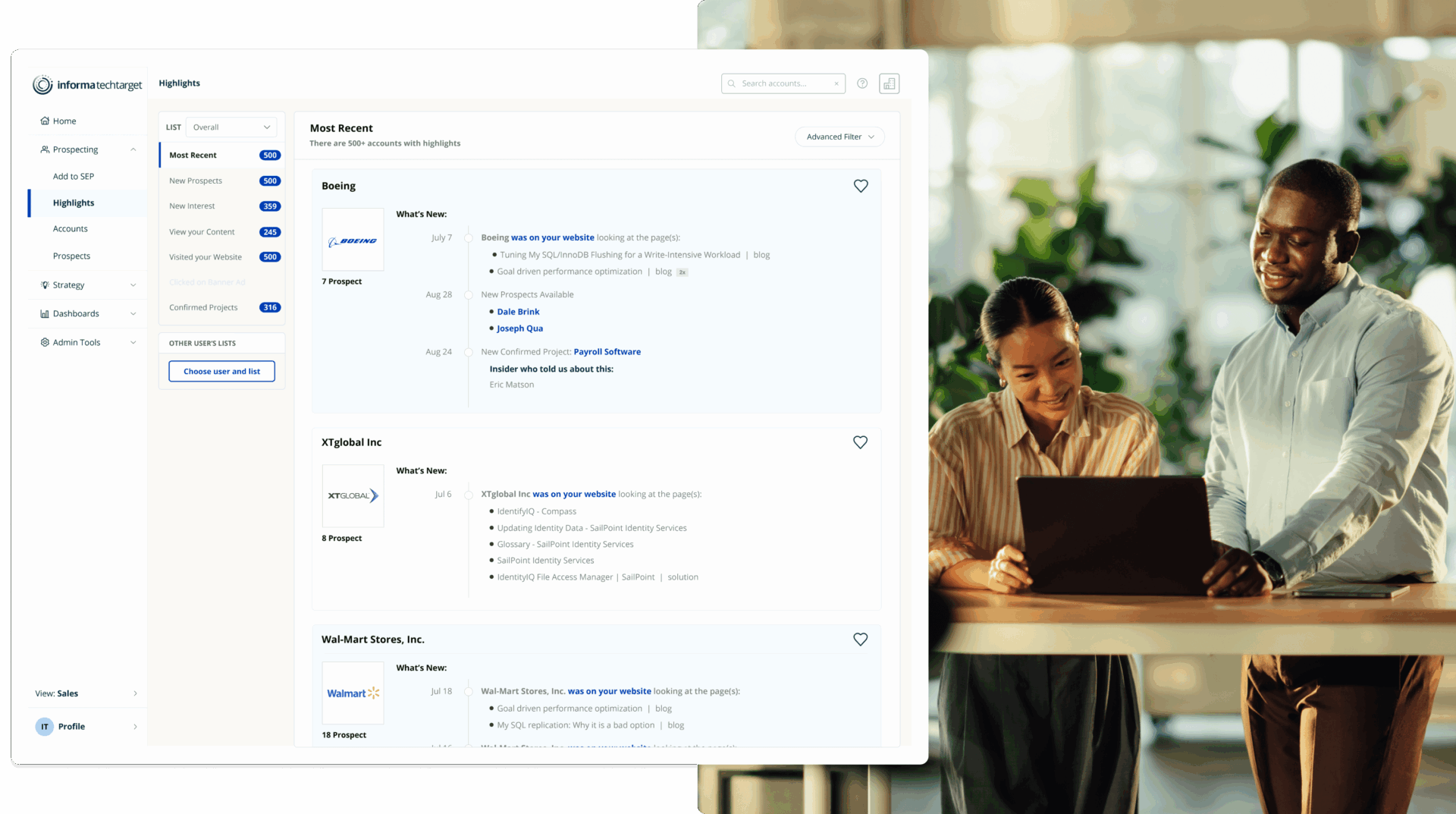Viewport: 1456px width, 814px height.
Task: Open Accounts in sidebar
Action: (x=71, y=229)
